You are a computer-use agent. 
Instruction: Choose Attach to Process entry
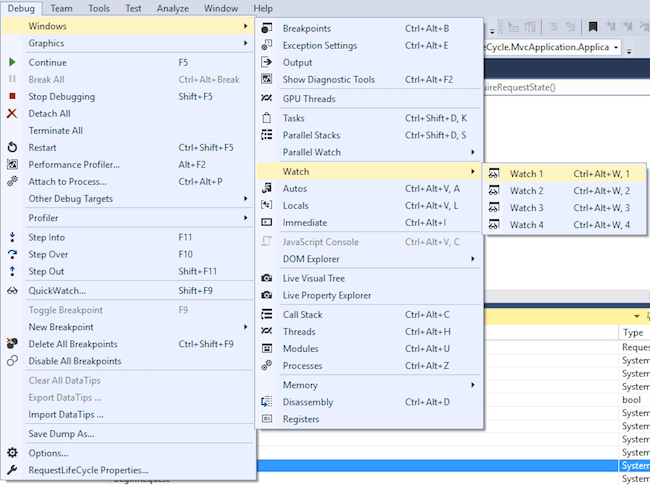(x=128, y=181)
